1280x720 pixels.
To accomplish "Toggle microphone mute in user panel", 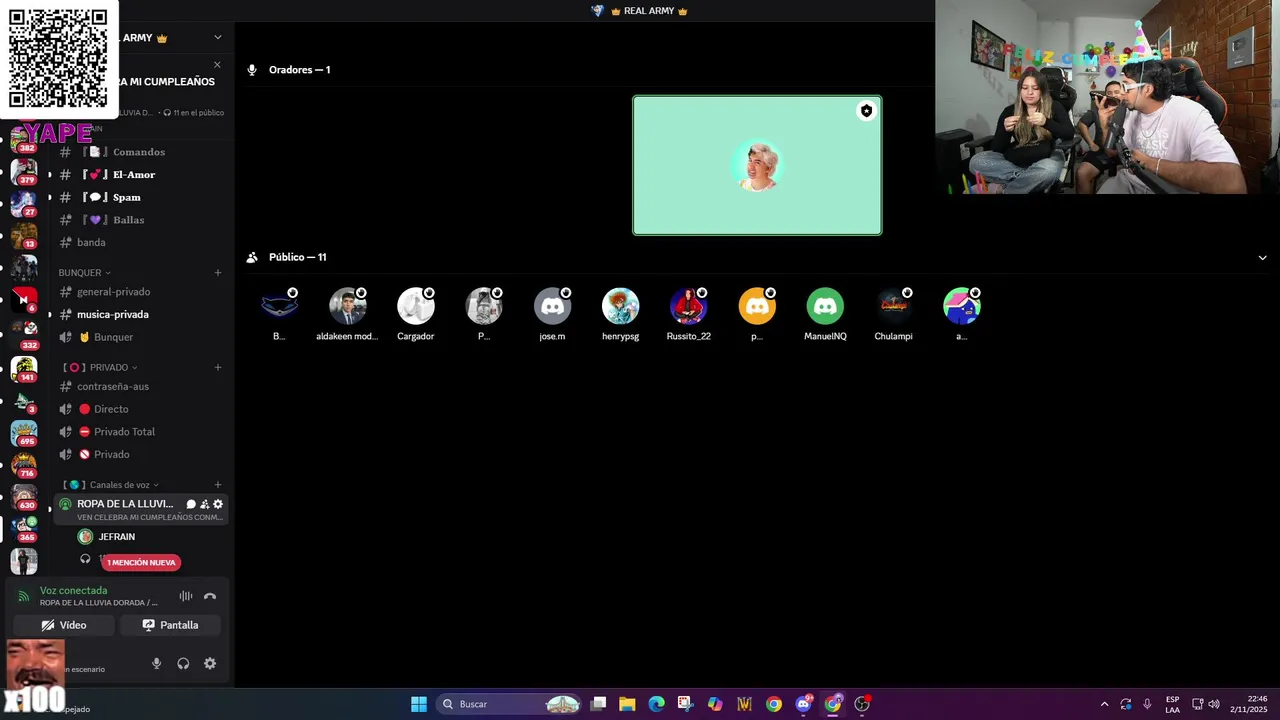I will pyautogui.click(x=156, y=663).
